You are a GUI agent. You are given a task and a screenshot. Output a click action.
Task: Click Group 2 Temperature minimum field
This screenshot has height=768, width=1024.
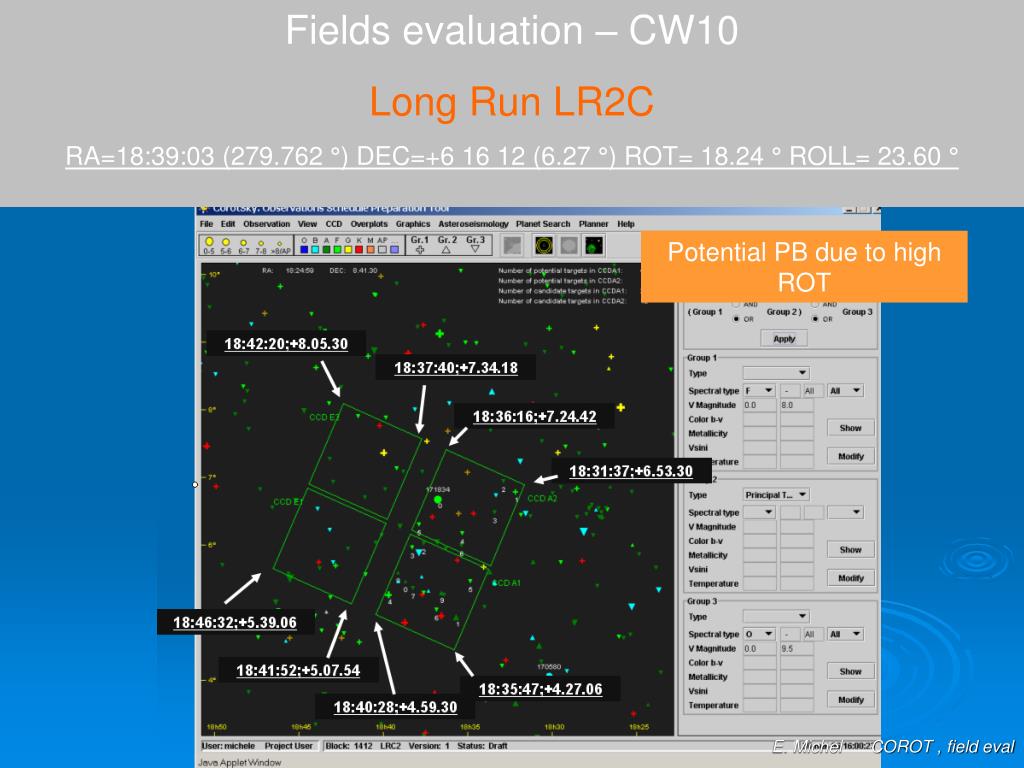tap(760, 583)
